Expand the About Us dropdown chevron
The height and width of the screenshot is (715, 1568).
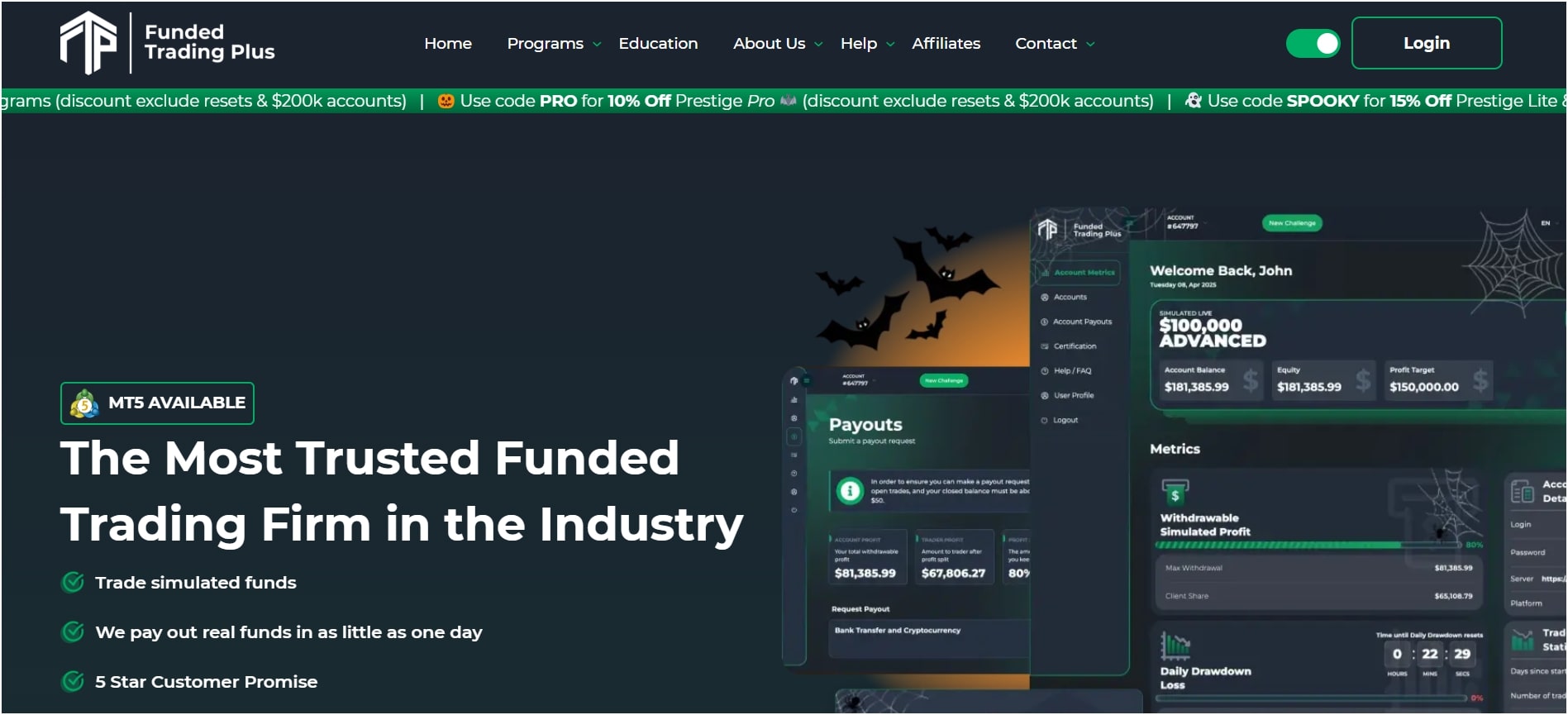818,45
